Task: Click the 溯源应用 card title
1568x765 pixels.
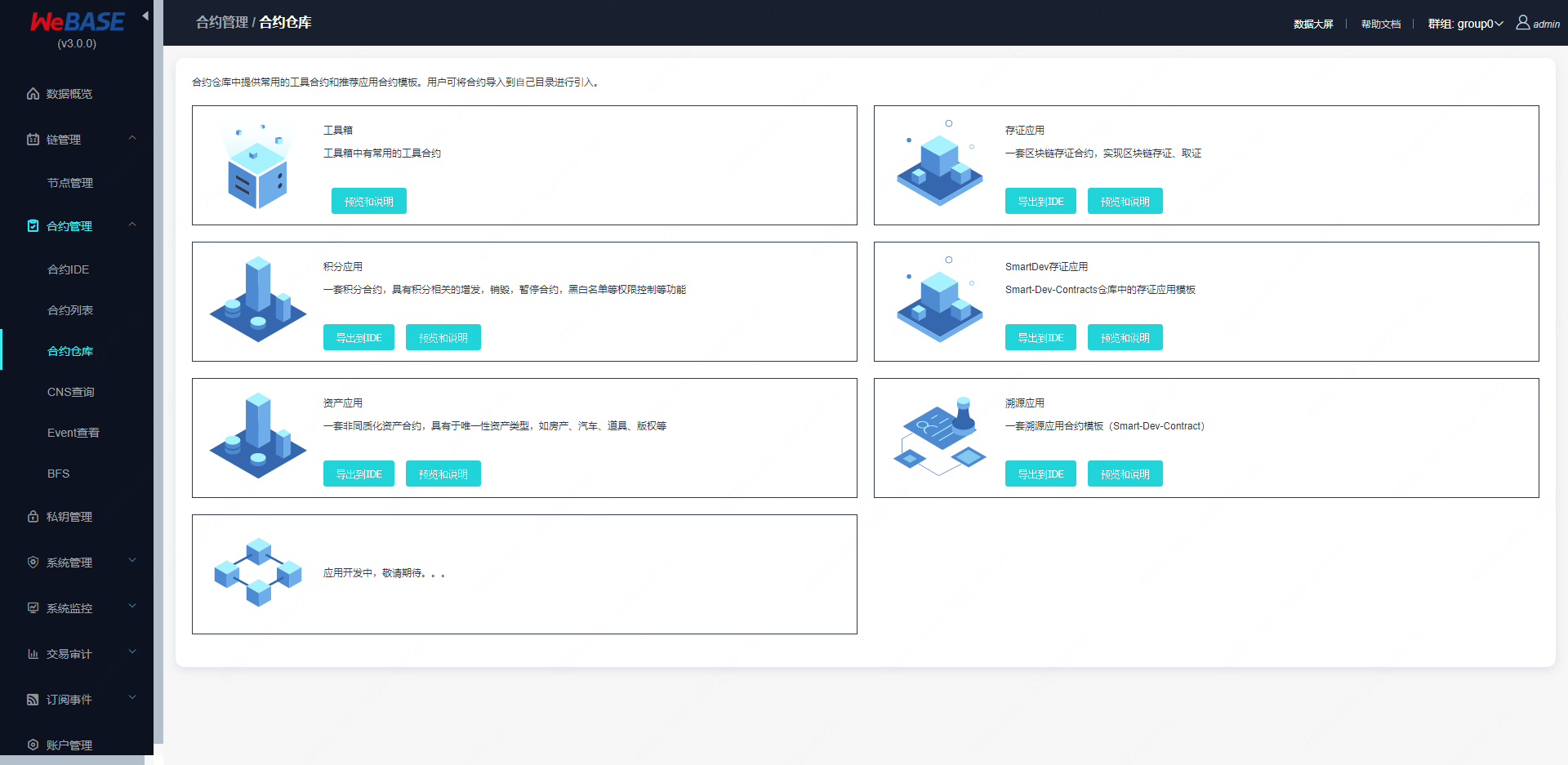Action: [x=1025, y=403]
